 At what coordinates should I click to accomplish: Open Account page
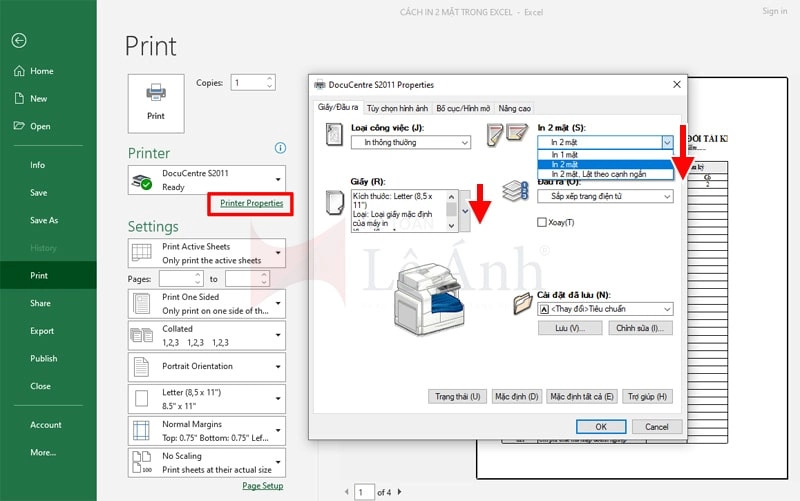point(45,424)
